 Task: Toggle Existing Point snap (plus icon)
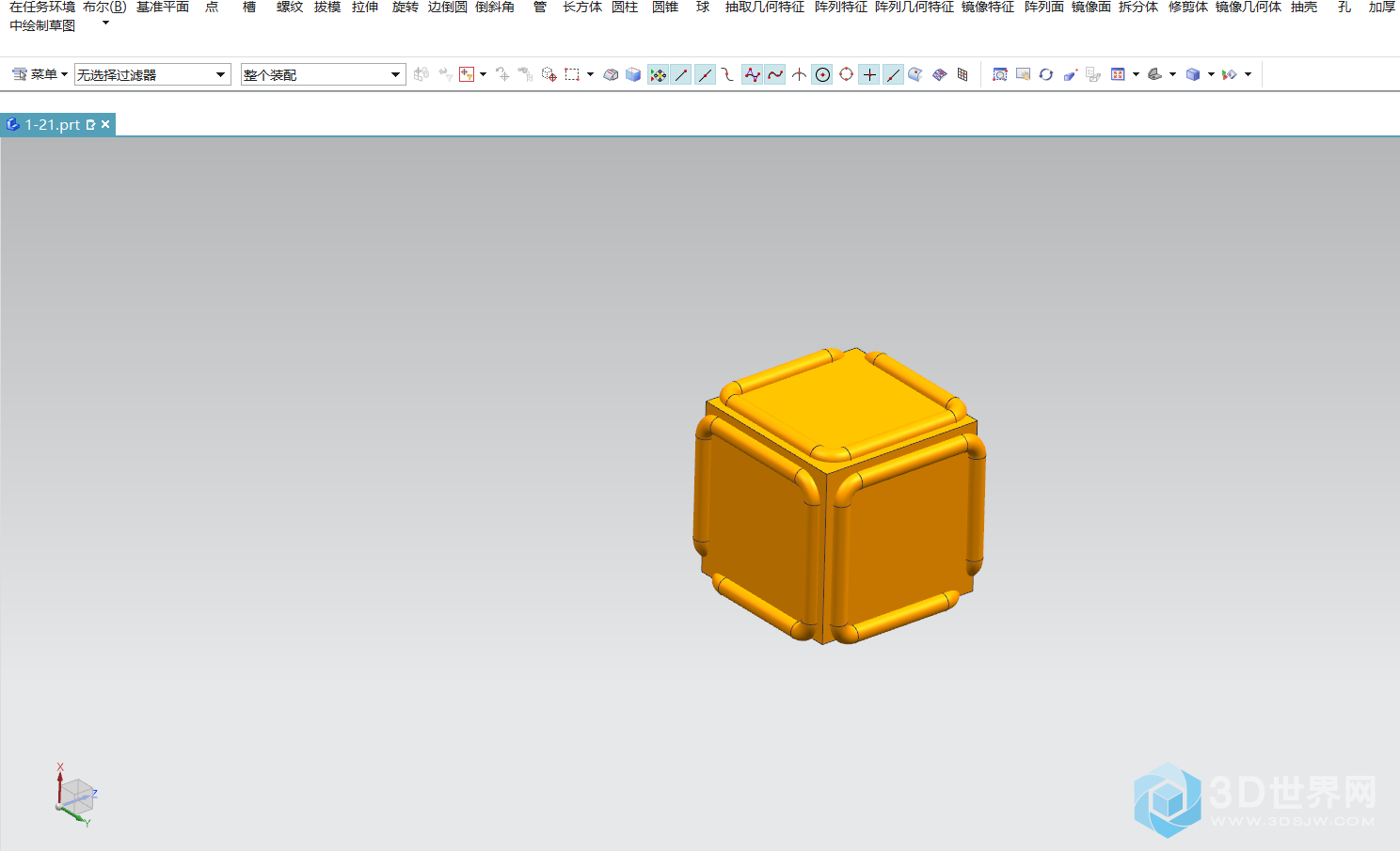pos(869,74)
